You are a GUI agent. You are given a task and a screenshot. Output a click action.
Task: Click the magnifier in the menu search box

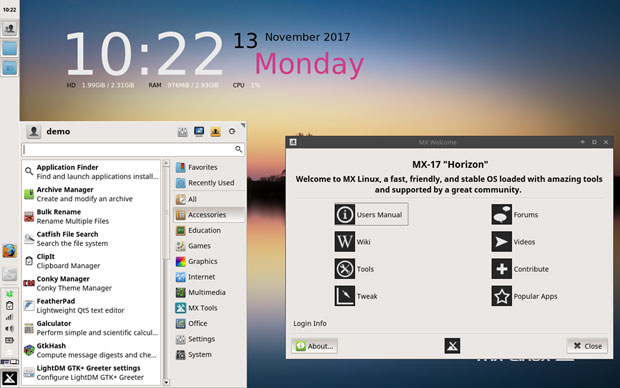point(238,149)
